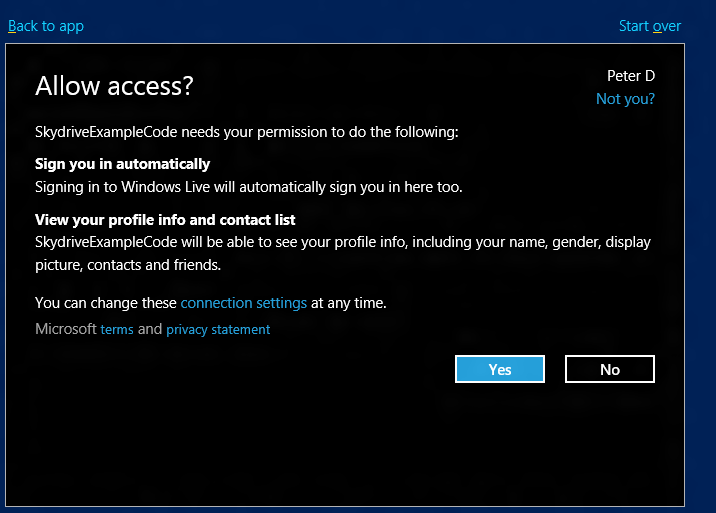Open the connection settings link
This screenshot has height=513, width=716.
[x=243, y=303]
